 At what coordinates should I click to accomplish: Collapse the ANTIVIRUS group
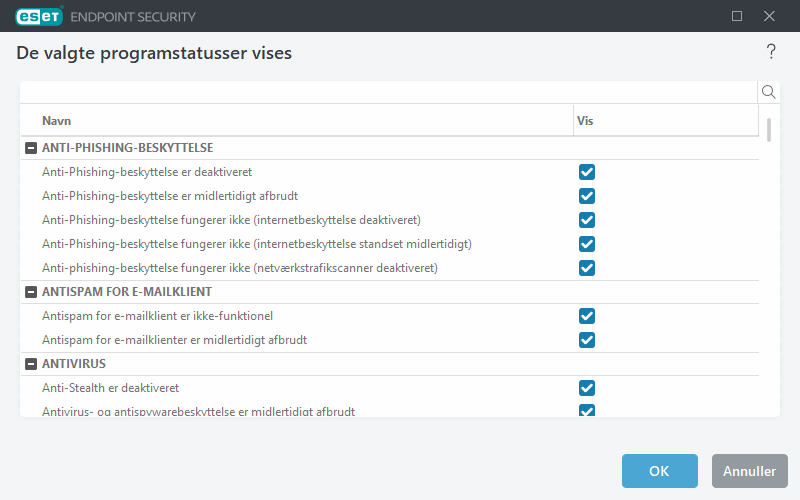(31, 364)
